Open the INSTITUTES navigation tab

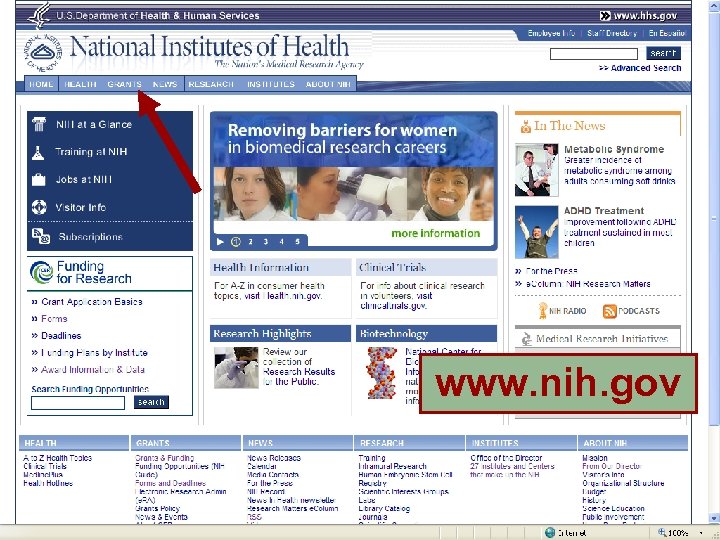coord(271,84)
